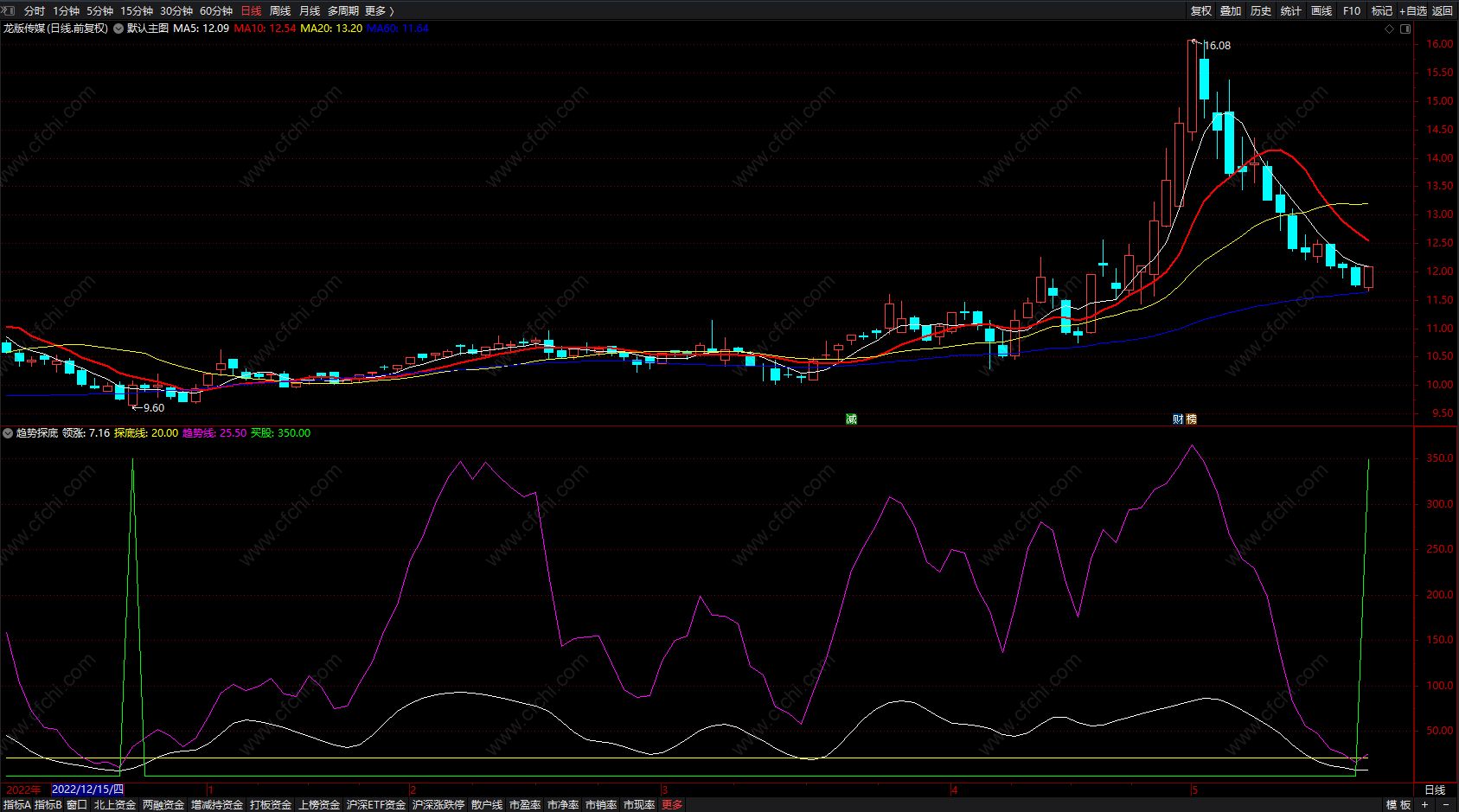
Task: Select the 15分钟 period
Action: tap(137, 11)
